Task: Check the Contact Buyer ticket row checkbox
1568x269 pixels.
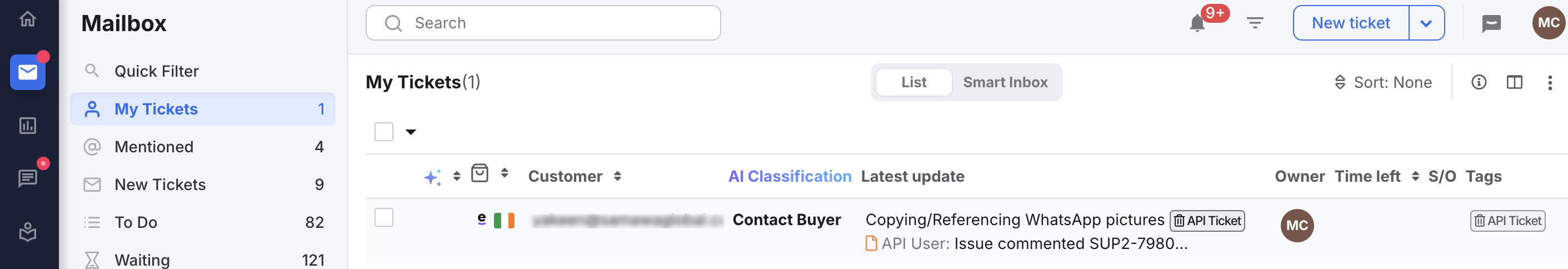Action: click(383, 217)
